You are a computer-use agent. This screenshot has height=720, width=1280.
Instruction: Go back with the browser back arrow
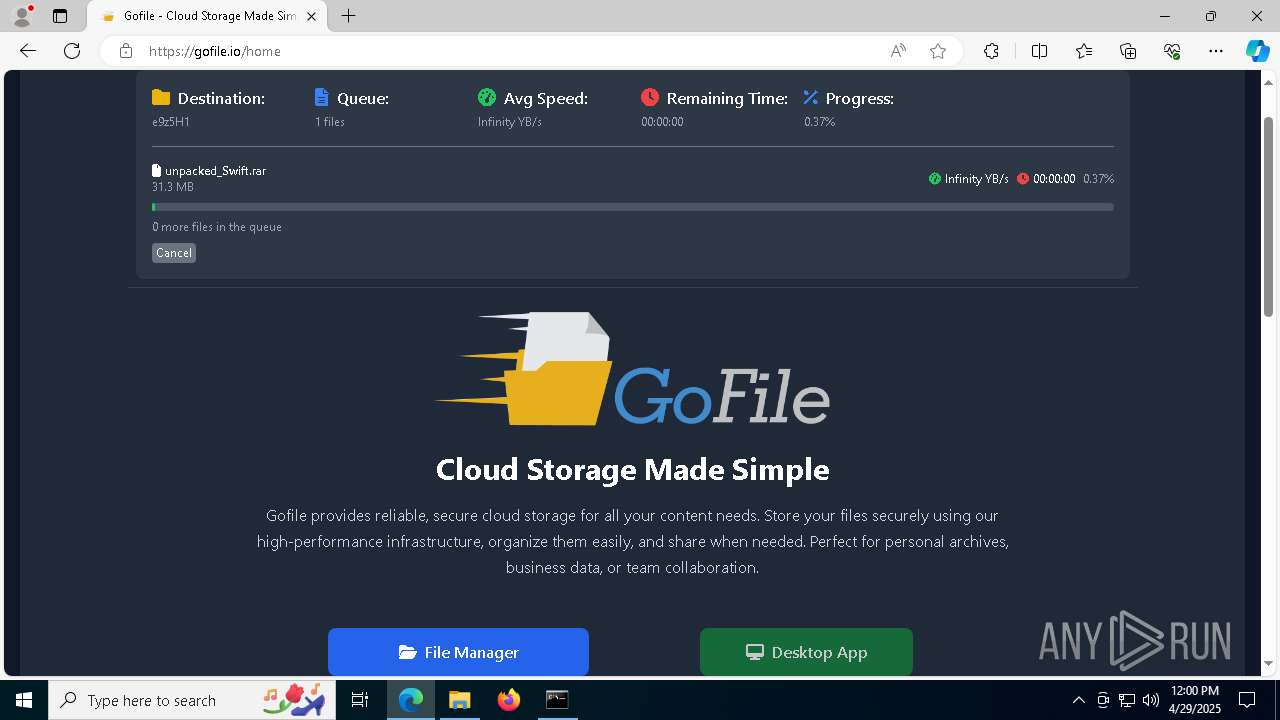pyautogui.click(x=28, y=51)
